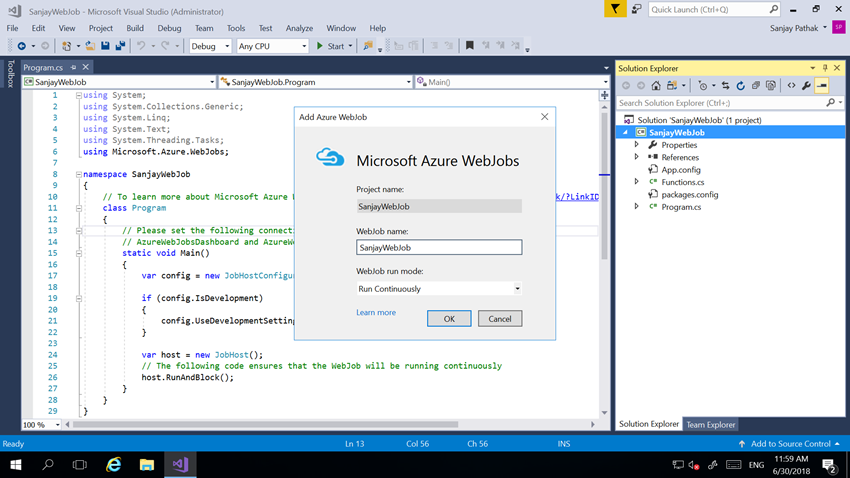This screenshot has width=850, height=478.
Task: Click the Refresh icon in Solution Explorer
Action: tap(740, 86)
